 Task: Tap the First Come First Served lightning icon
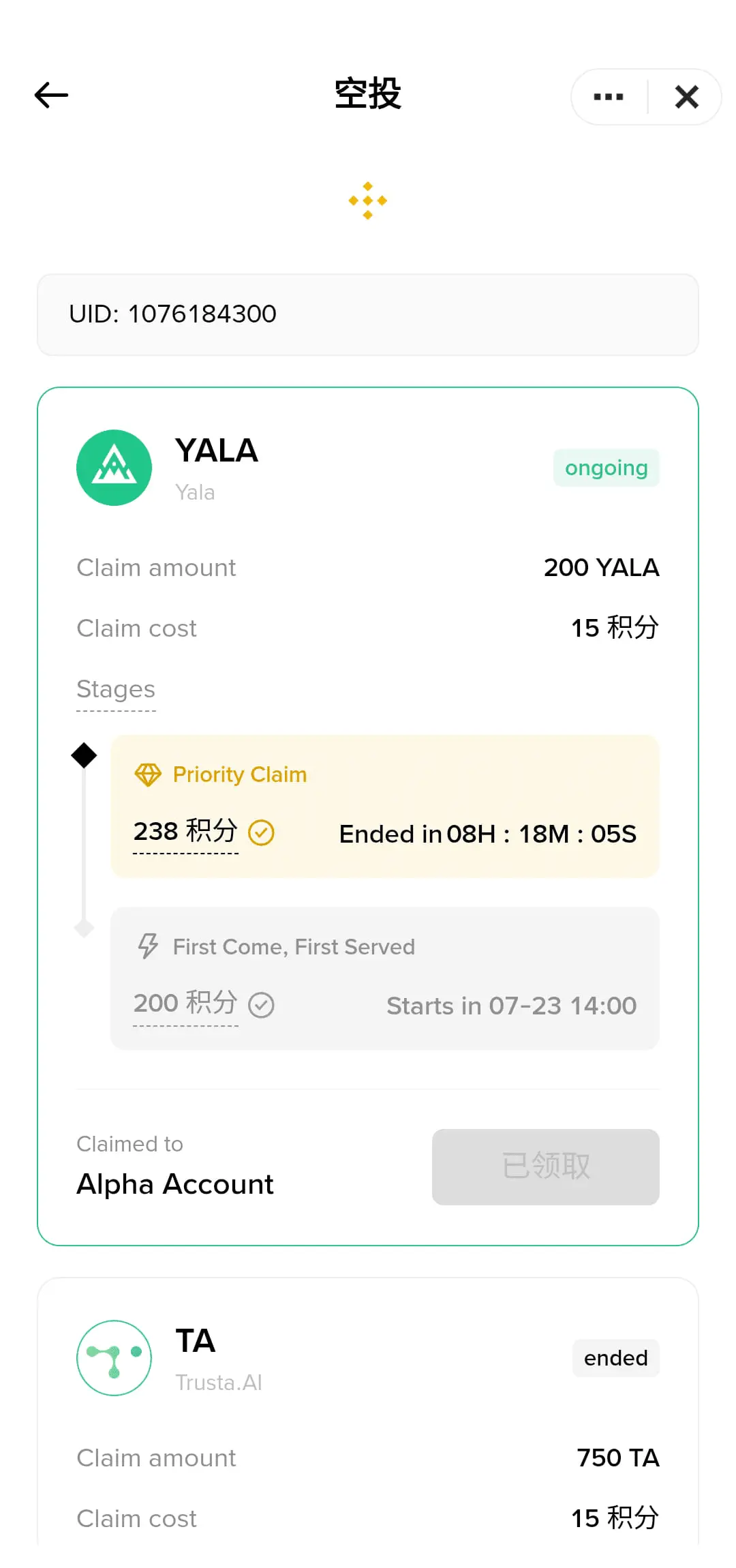(x=148, y=946)
